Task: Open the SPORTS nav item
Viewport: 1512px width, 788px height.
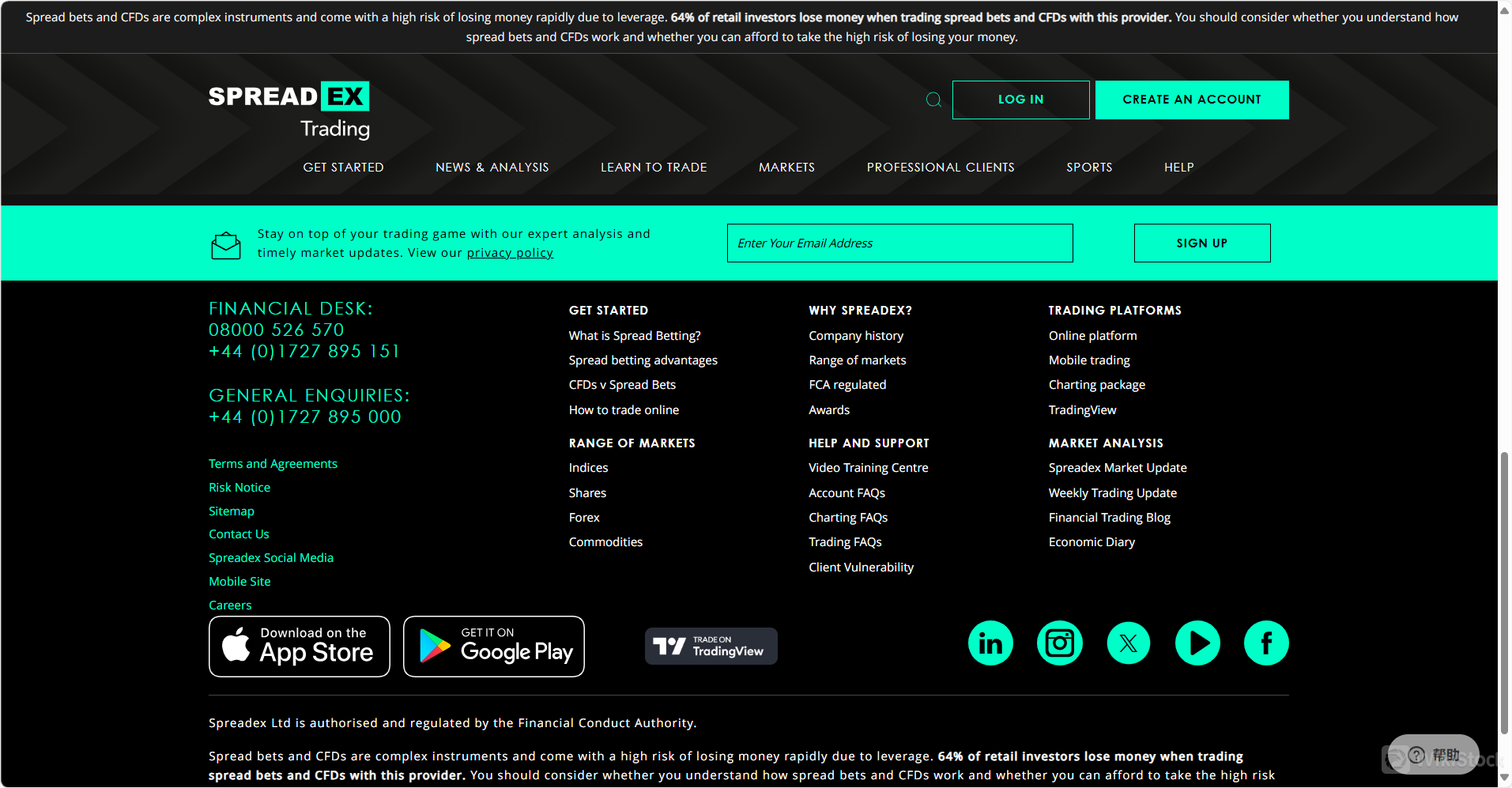Action: click(1089, 168)
